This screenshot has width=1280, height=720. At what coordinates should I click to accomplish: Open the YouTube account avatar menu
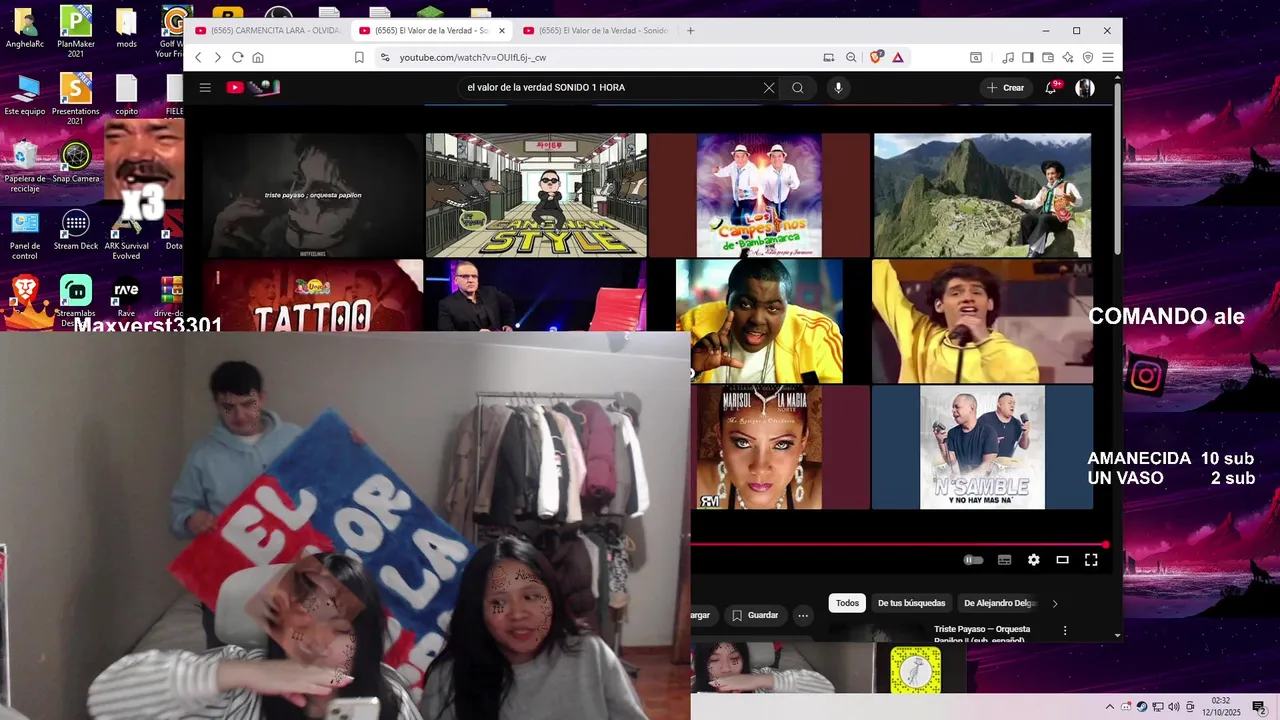point(1085,88)
